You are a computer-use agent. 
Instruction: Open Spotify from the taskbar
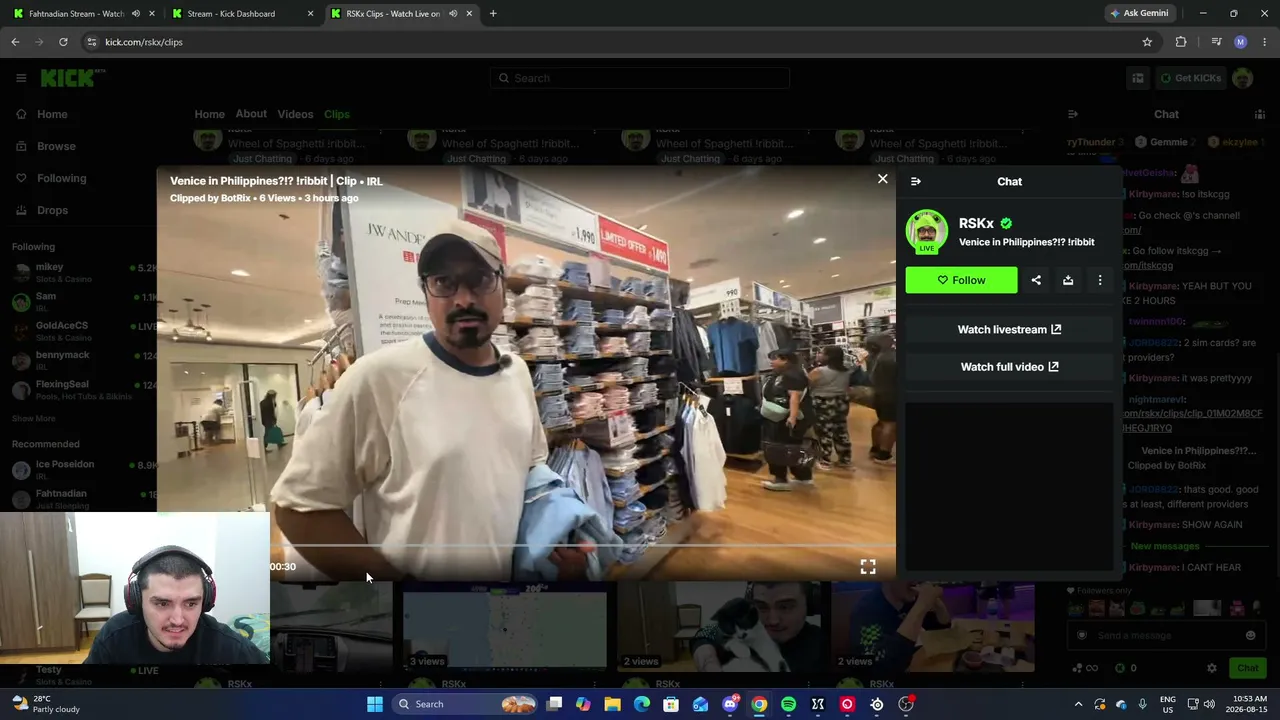click(788, 704)
